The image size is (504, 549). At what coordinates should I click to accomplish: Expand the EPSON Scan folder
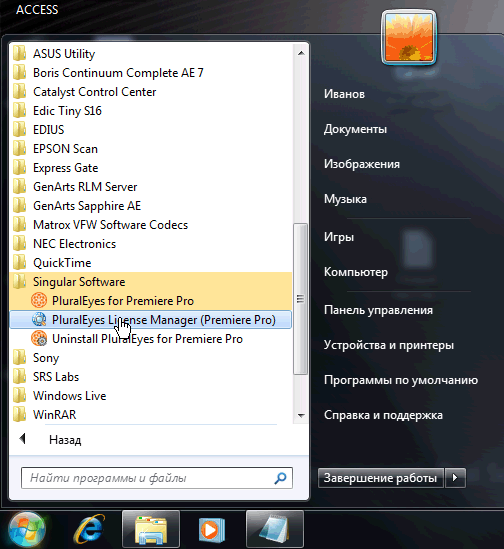click(x=151, y=148)
